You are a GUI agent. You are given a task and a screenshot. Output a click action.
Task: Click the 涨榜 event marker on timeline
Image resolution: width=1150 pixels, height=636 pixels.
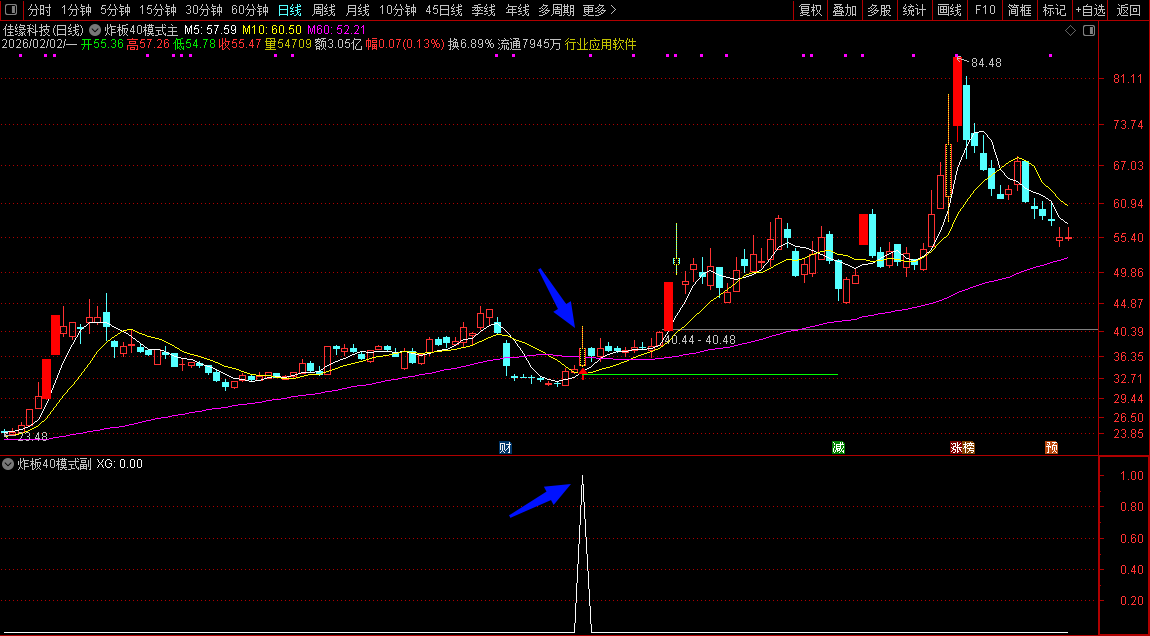coord(963,447)
